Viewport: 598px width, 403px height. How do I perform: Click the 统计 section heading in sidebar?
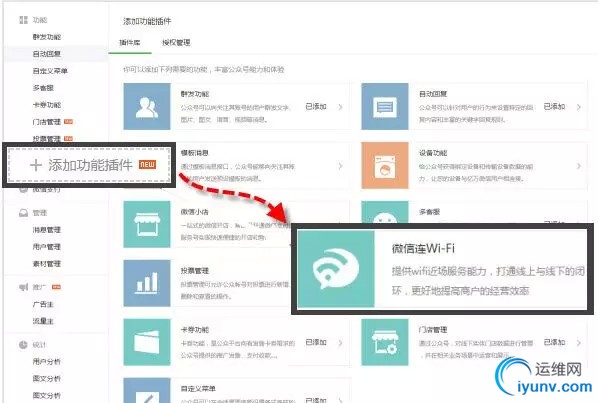(x=40, y=345)
